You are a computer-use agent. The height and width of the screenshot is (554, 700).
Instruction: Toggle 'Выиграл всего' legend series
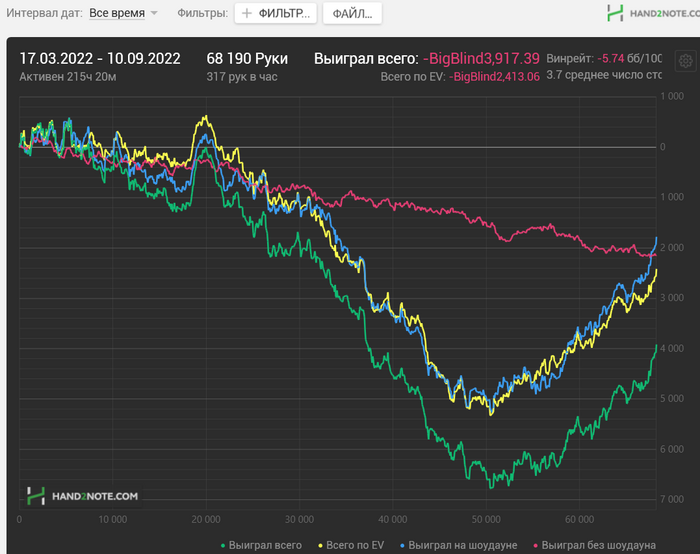pos(261,545)
